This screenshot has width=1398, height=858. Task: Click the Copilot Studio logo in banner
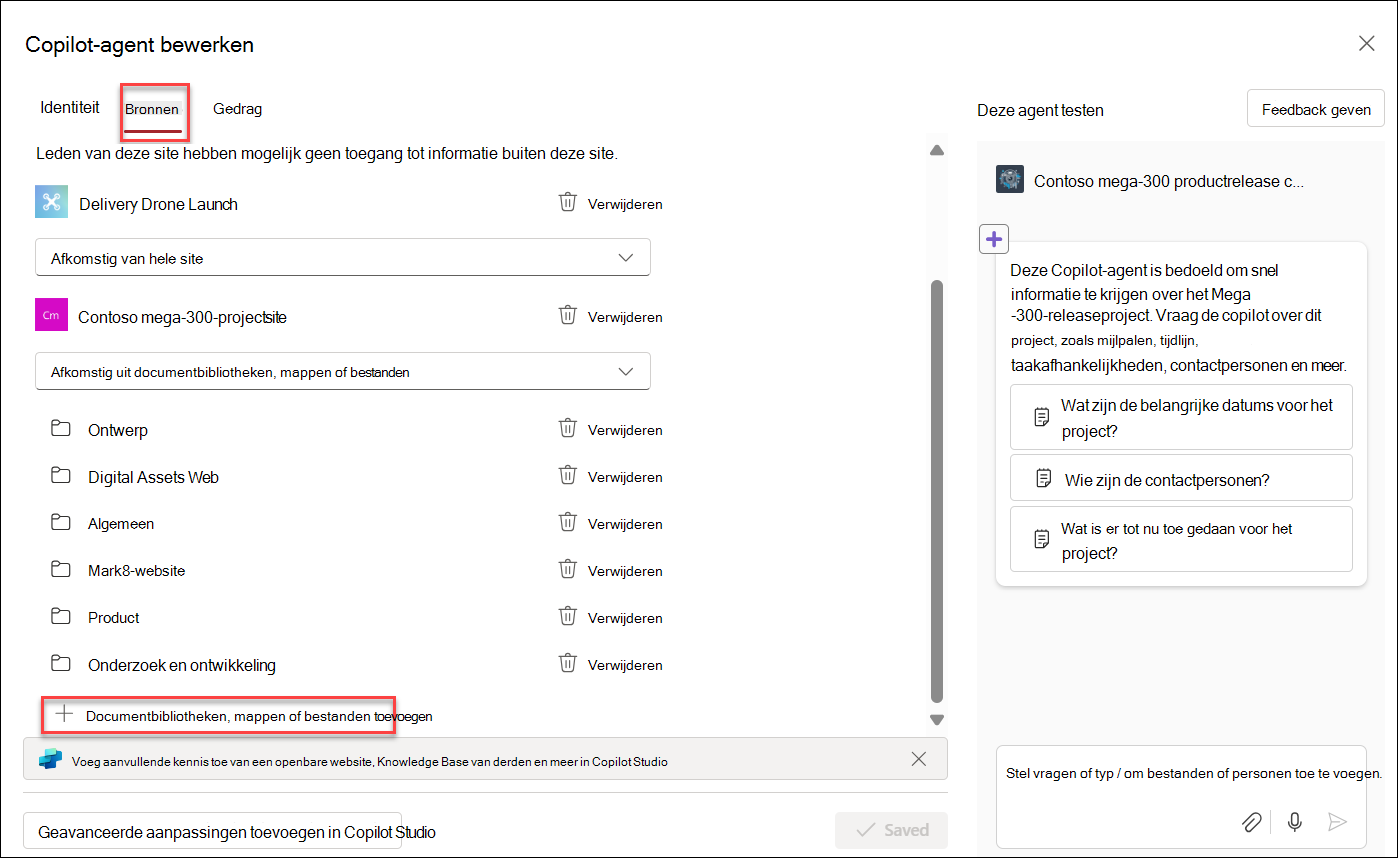[50, 760]
